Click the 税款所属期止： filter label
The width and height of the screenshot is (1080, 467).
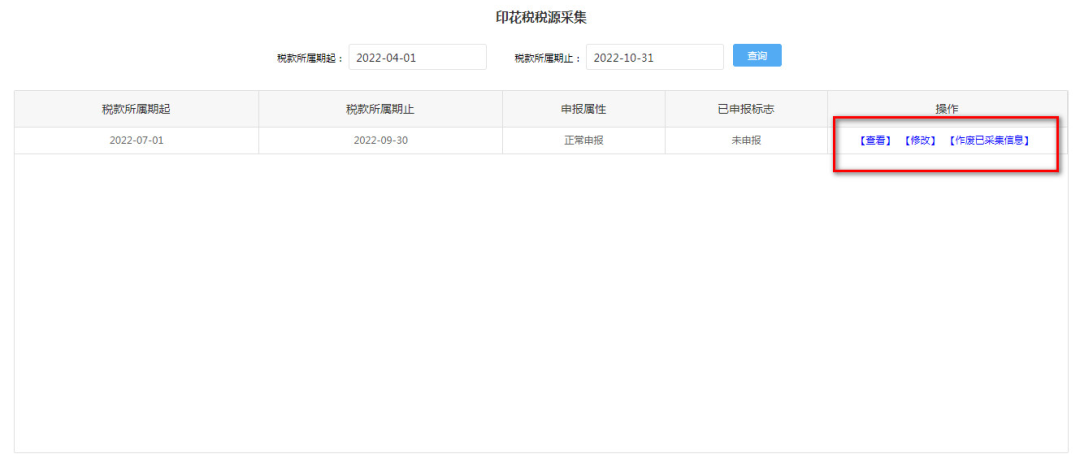click(548, 59)
